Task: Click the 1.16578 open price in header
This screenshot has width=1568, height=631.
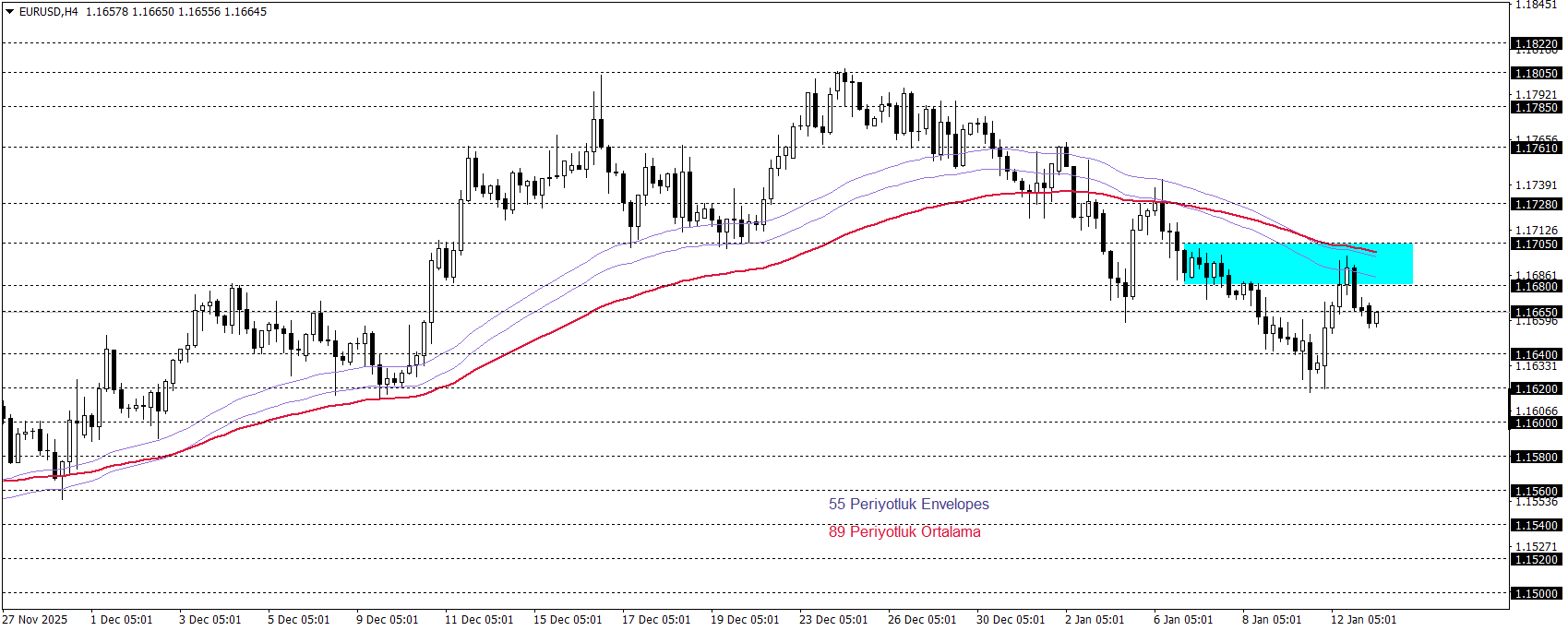Action: 107,12
